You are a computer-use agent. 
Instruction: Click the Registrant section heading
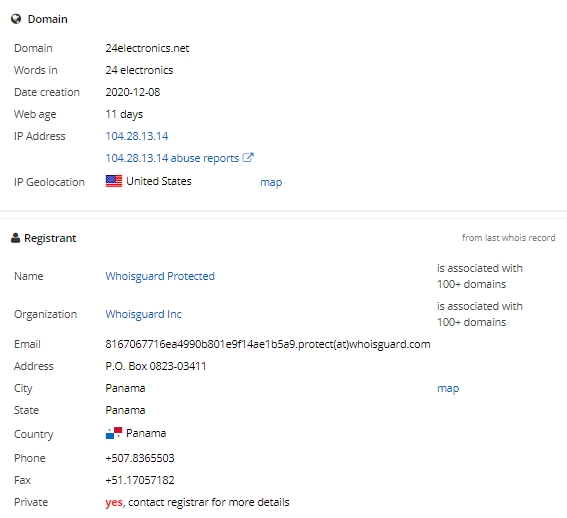50,238
